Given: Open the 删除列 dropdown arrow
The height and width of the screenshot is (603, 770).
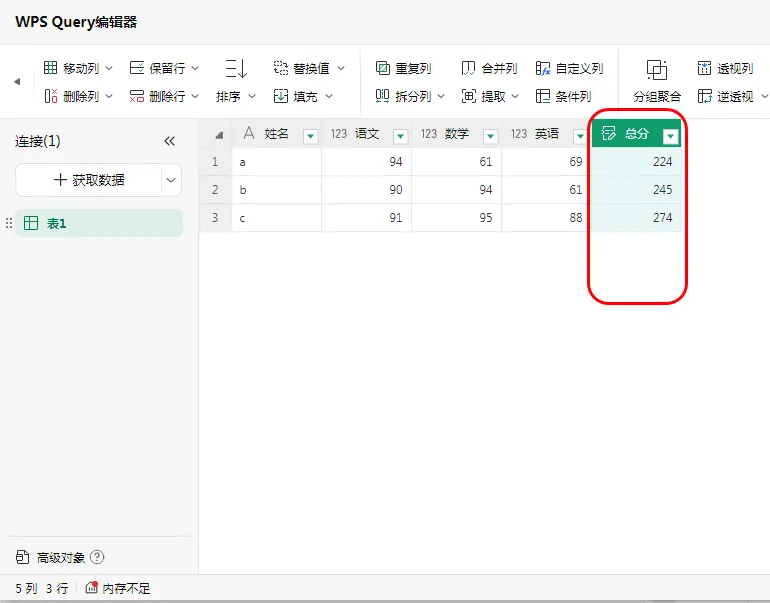Looking at the screenshot, I should point(109,97).
